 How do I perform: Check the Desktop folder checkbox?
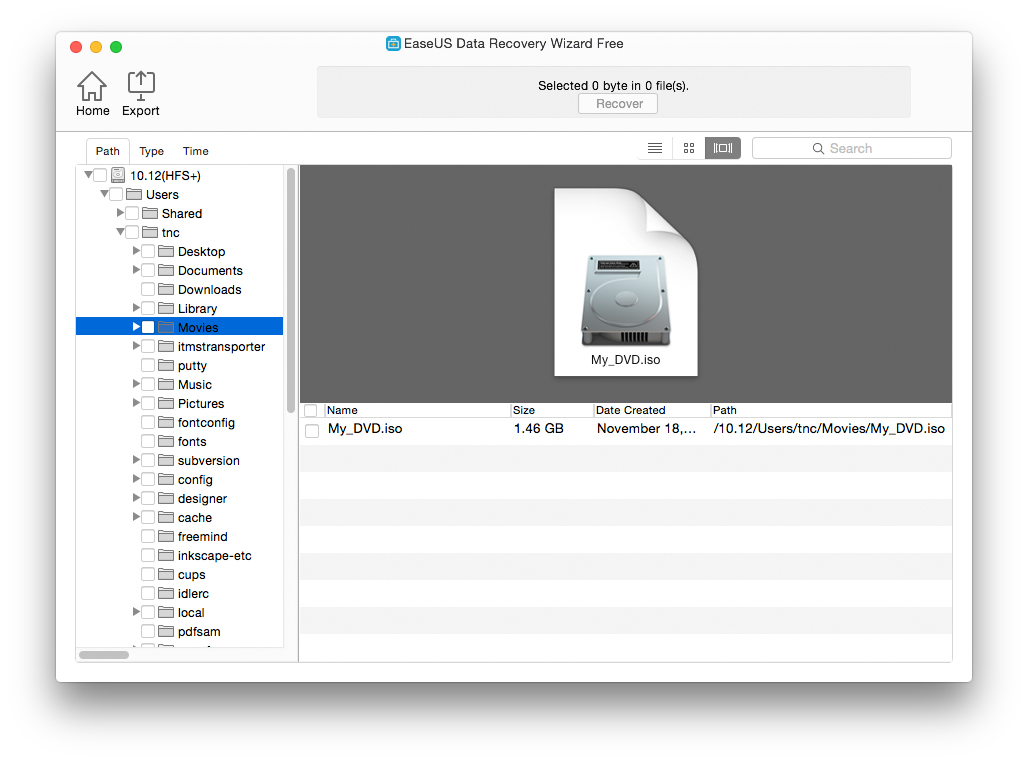coord(148,251)
